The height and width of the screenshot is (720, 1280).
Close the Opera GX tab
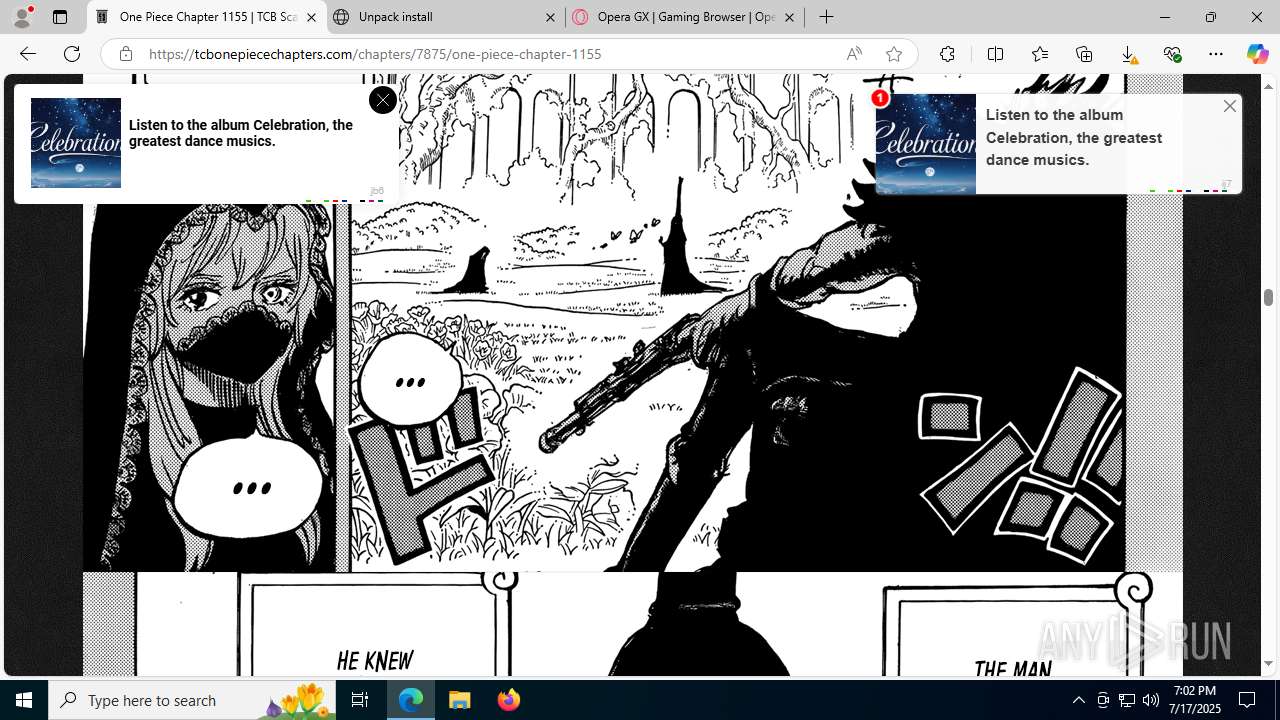pos(789,17)
